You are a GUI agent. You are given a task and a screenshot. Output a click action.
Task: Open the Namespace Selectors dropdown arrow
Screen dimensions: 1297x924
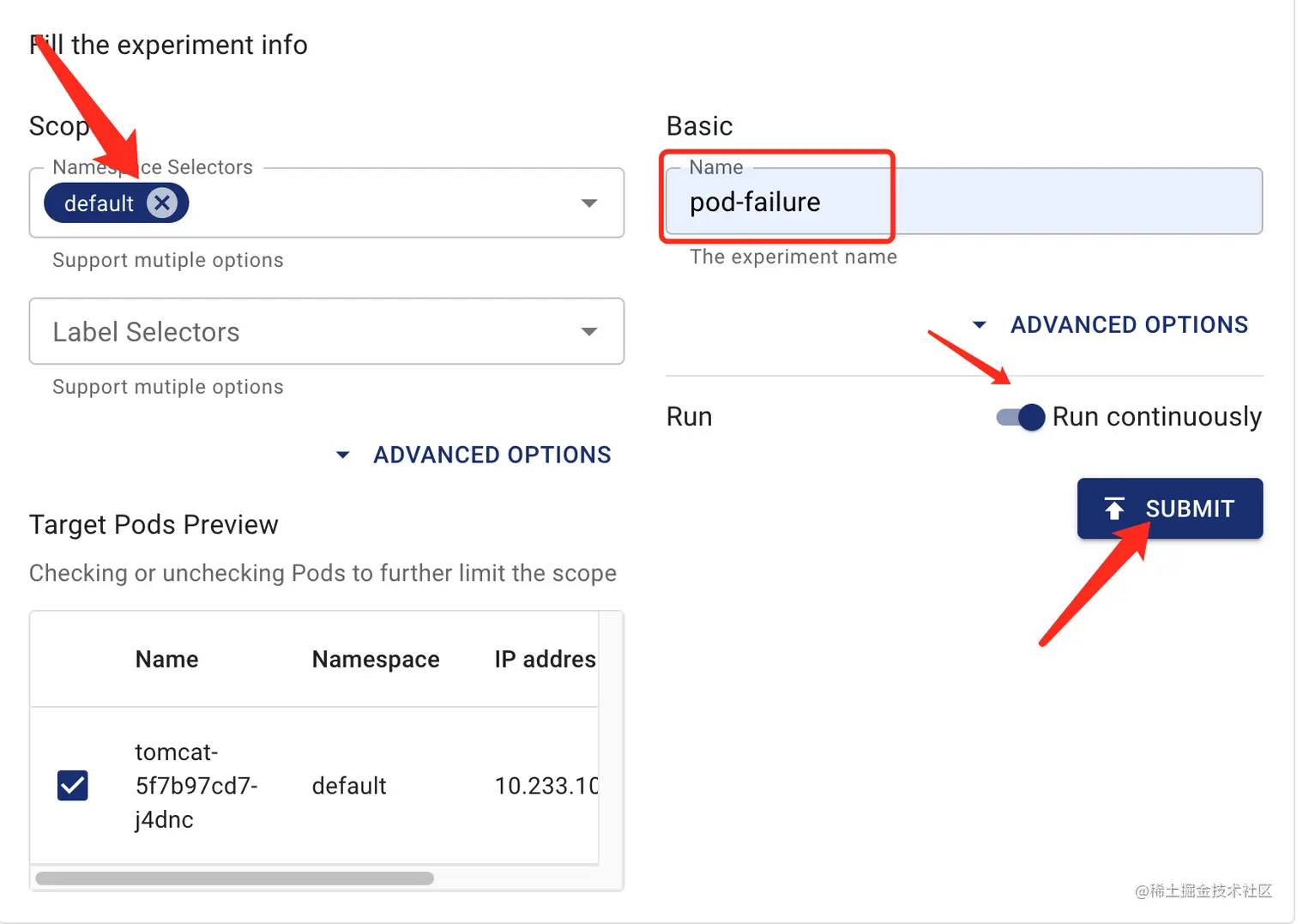(x=588, y=203)
